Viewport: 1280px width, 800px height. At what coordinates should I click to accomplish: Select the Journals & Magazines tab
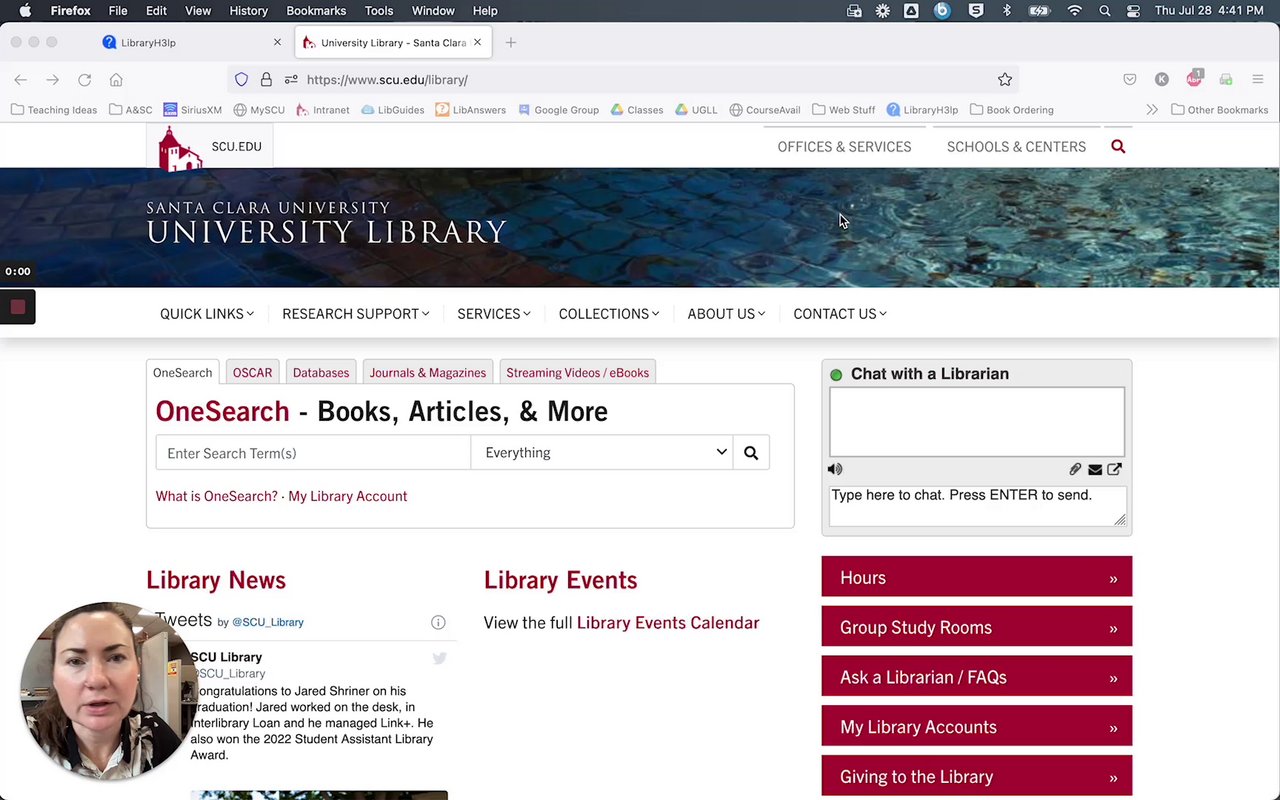(x=428, y=373)
